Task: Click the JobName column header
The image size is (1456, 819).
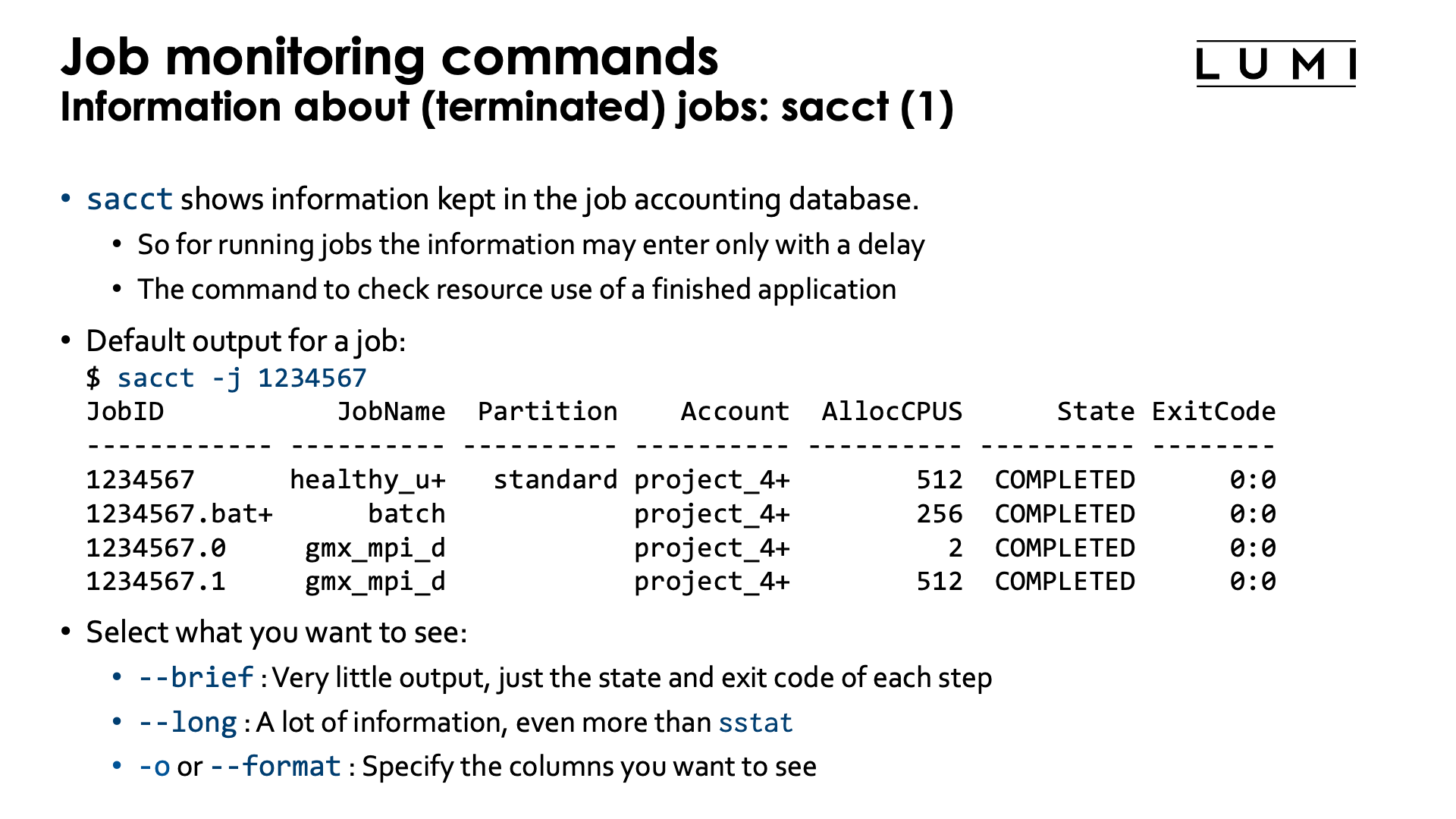Action: (x=391, y=411)
